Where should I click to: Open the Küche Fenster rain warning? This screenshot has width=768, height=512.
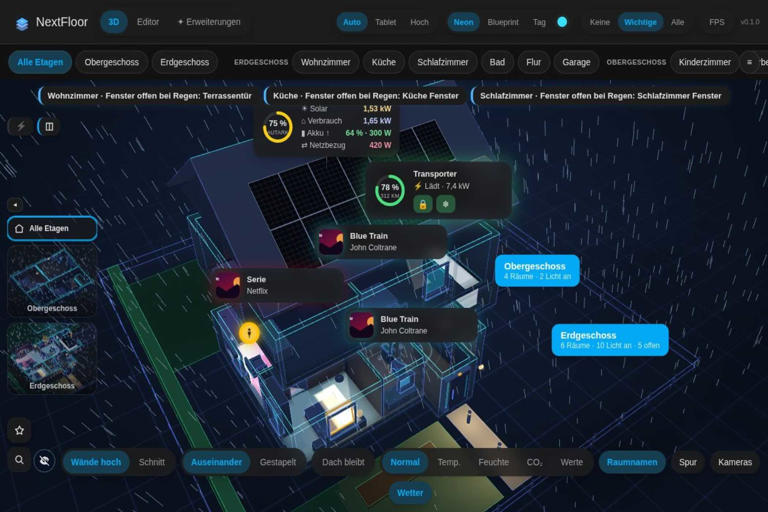pos(365,96)
